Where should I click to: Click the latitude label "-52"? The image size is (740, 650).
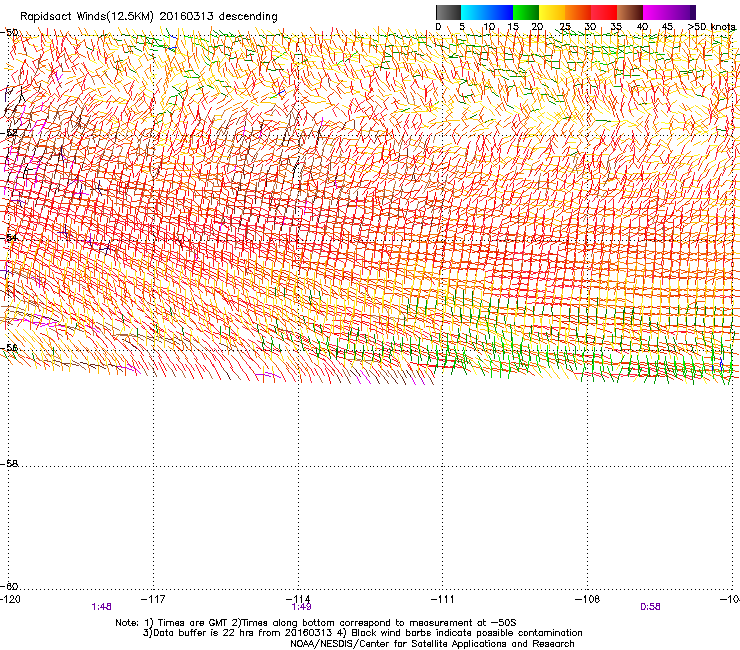pos(9,133)
